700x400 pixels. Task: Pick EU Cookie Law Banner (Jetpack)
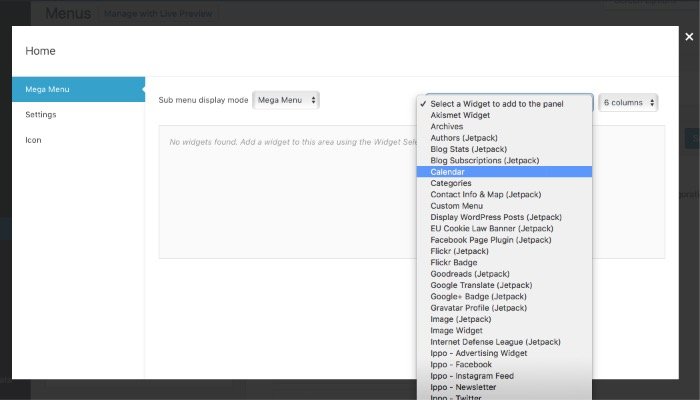pyautogui.click(x=490, y=229)
